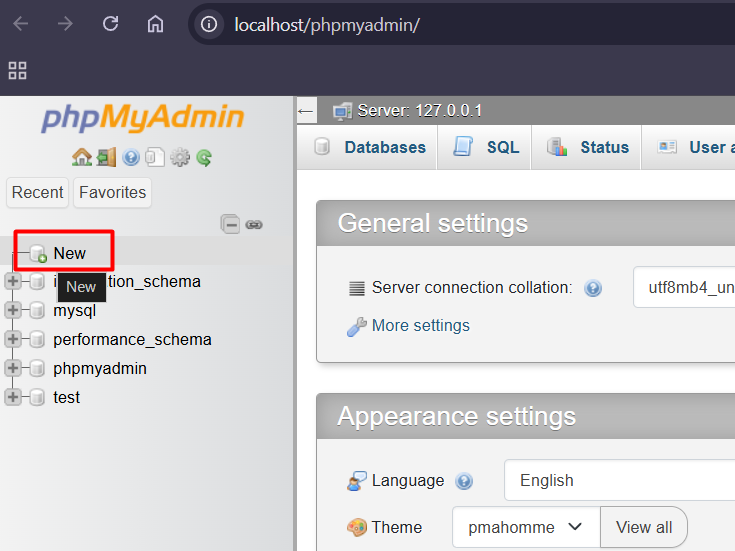This screenshot has width=735, height=551.
Task: Click help icon beside Server connection collation
Action: coord(593,288)
